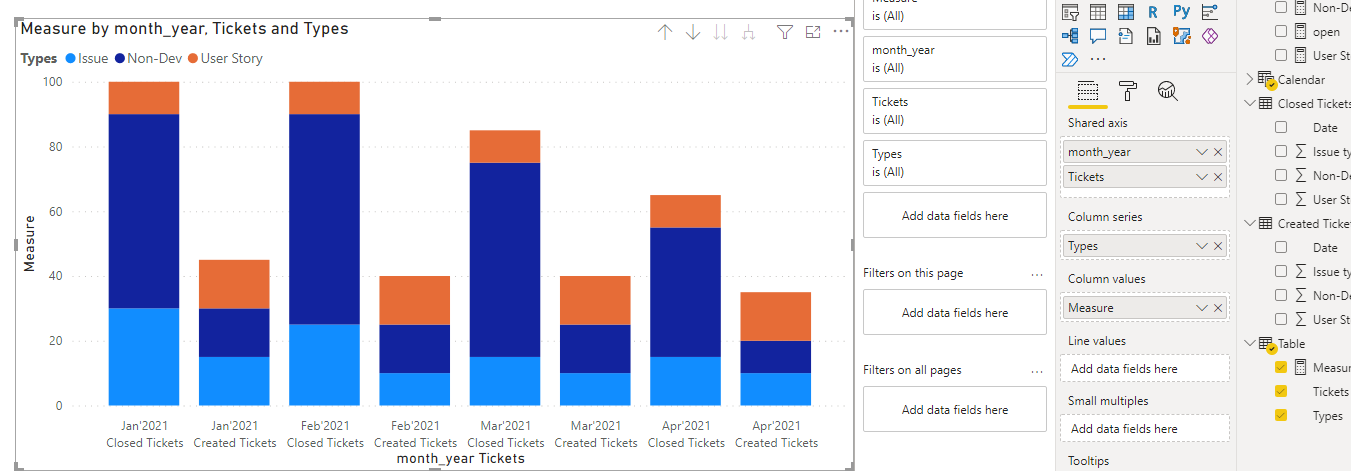Select the User Story segment of Apr'2021 Created Tickets bar
This screenshot has height=471, width=1351.
pos(776,316)
